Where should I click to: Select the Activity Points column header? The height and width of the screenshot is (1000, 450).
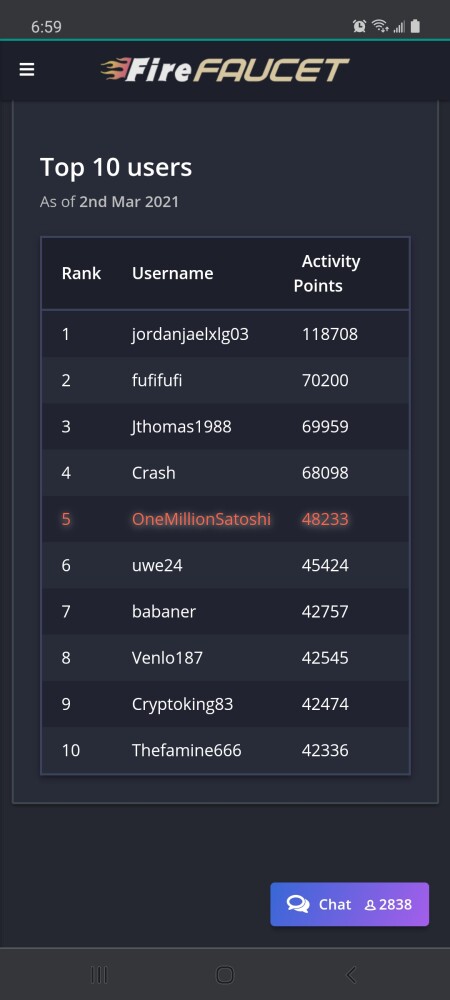point(327,273)
